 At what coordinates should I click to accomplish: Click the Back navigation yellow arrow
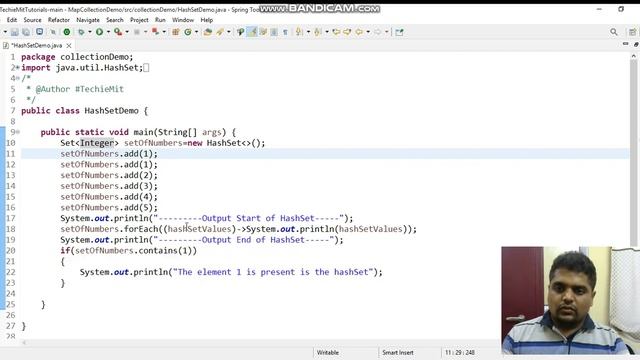pos(359,32)
